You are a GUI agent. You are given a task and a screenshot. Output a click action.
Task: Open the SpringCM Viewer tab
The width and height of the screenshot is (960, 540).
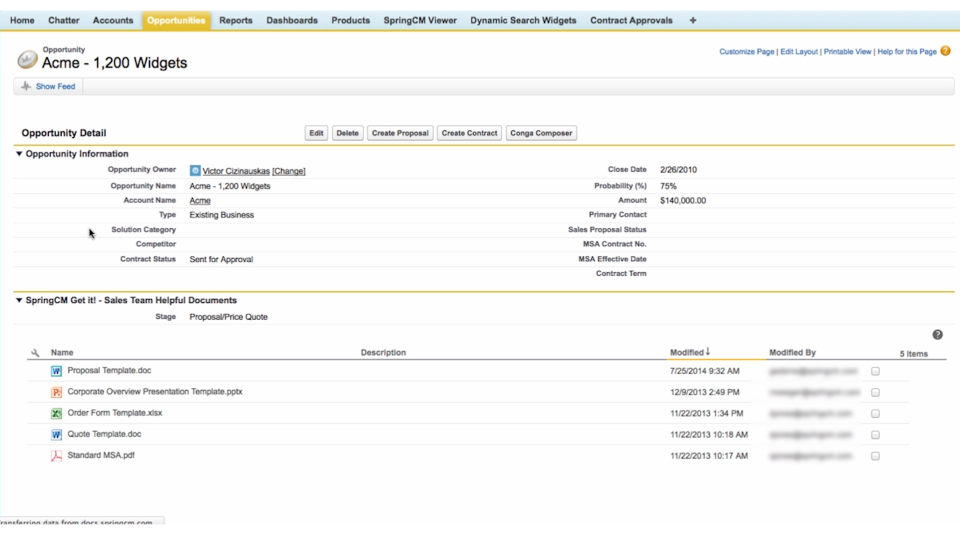pyautogui.click(x=420, y=20)
